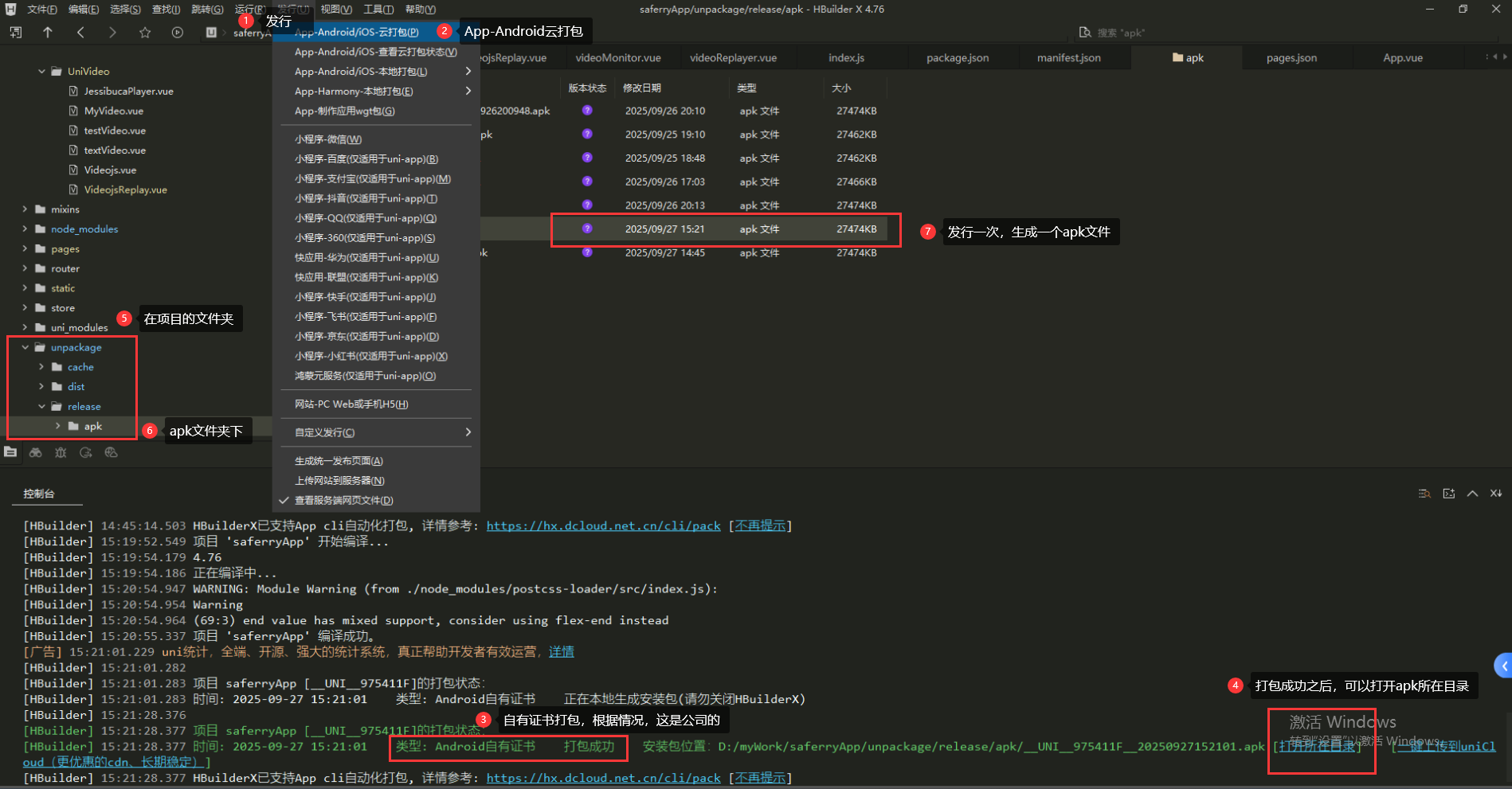Sort by the 修改日期 column header
1512x789 pixels.
click(x=642, y=88)
